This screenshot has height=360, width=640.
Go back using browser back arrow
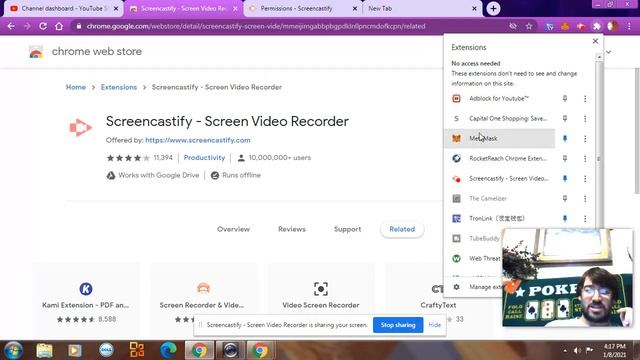[11, 26]
